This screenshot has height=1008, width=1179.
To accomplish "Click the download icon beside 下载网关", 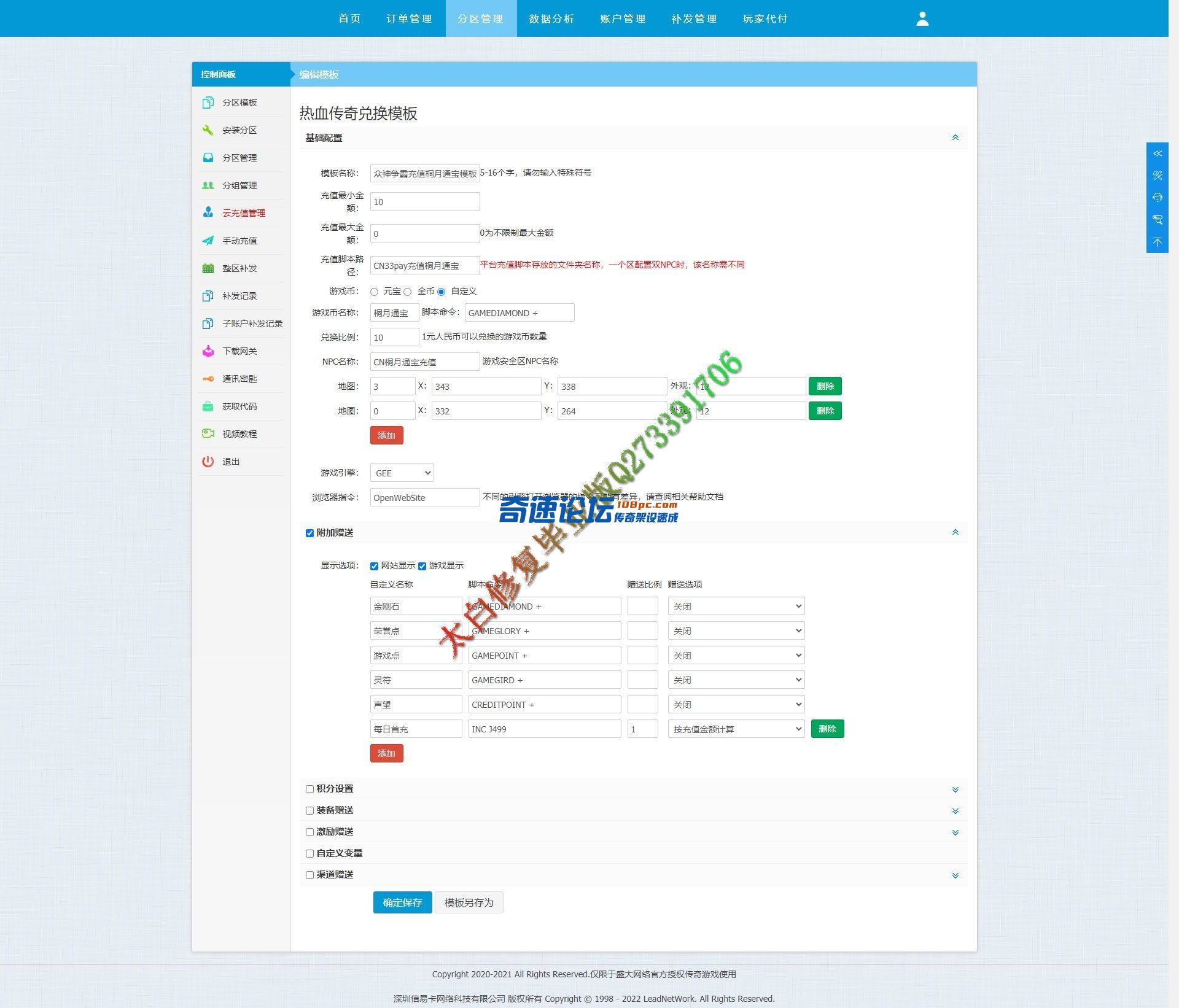I will 208,351.
